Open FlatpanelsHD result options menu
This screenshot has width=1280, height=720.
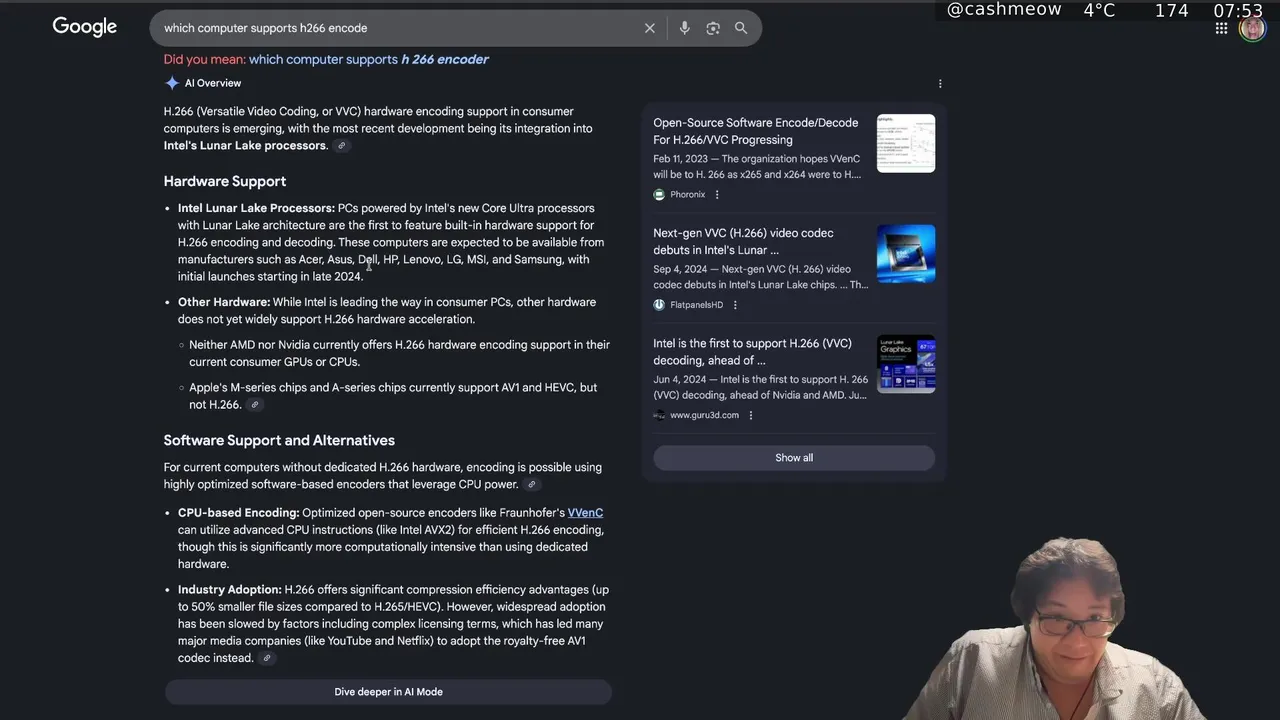(735, 305)
